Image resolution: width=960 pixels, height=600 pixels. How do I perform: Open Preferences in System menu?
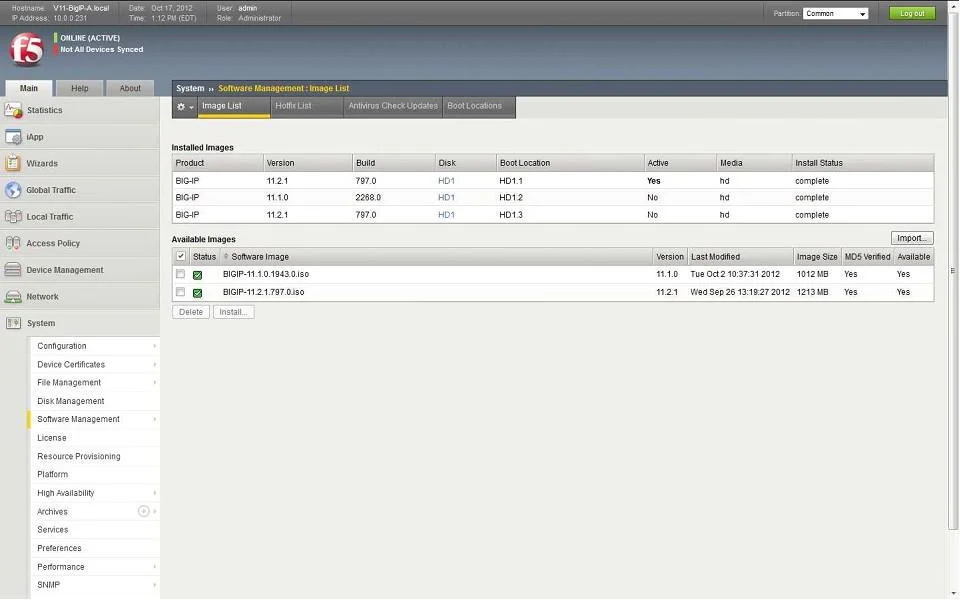coord(59,548)
